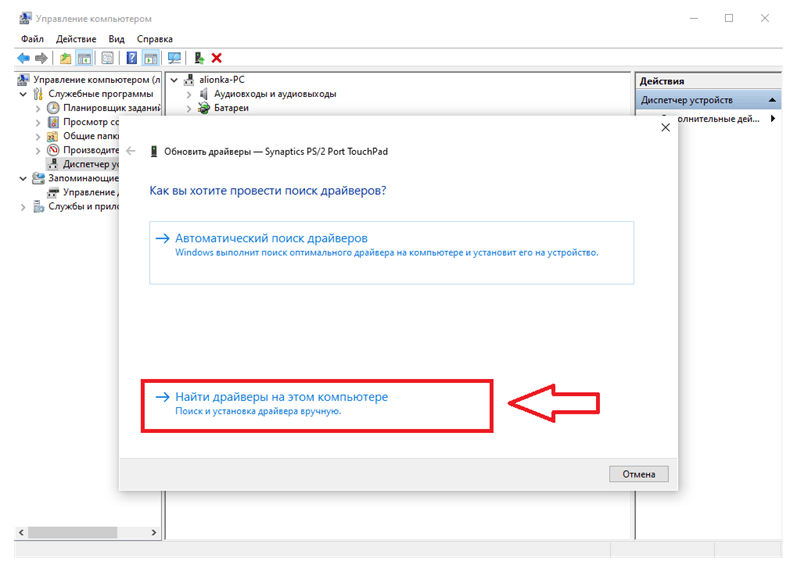The height and width of the screenshot is (568, 810).
Task: Expand Аудиовходы и аудиовыходы category
Action: click(189, 94)
